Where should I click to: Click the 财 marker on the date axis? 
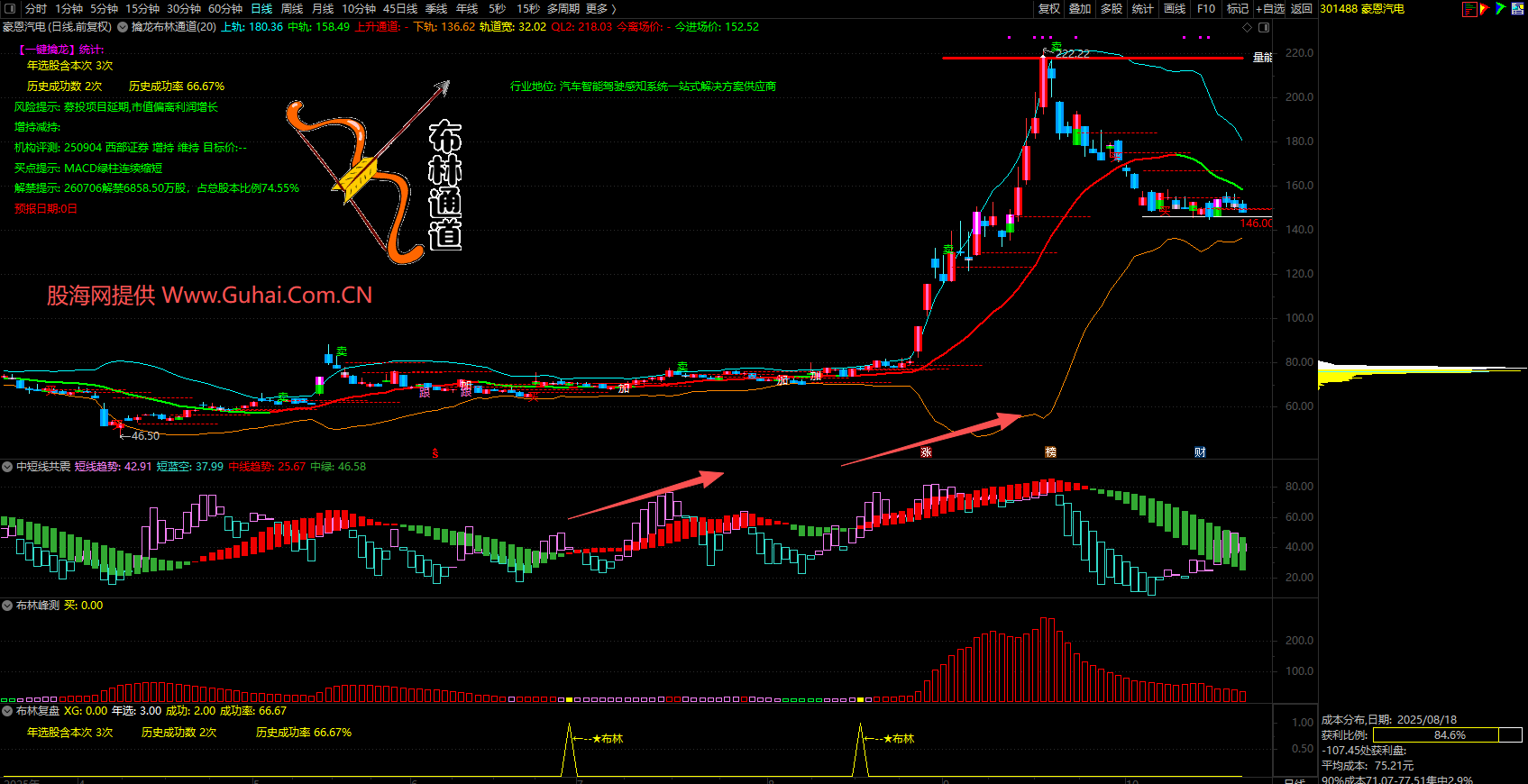click(1200, 452)
